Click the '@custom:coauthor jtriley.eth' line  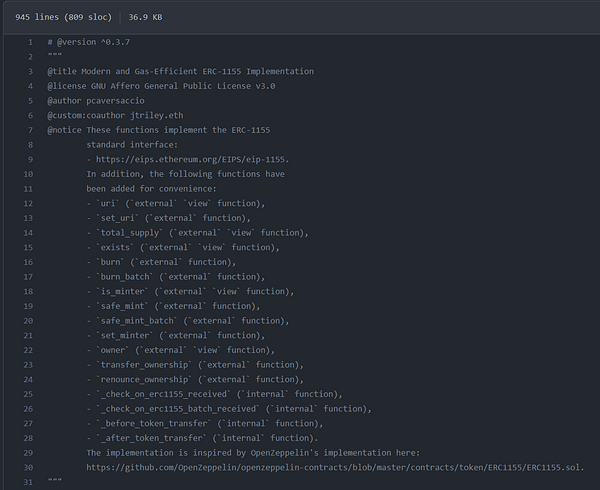tap(115, 116)
